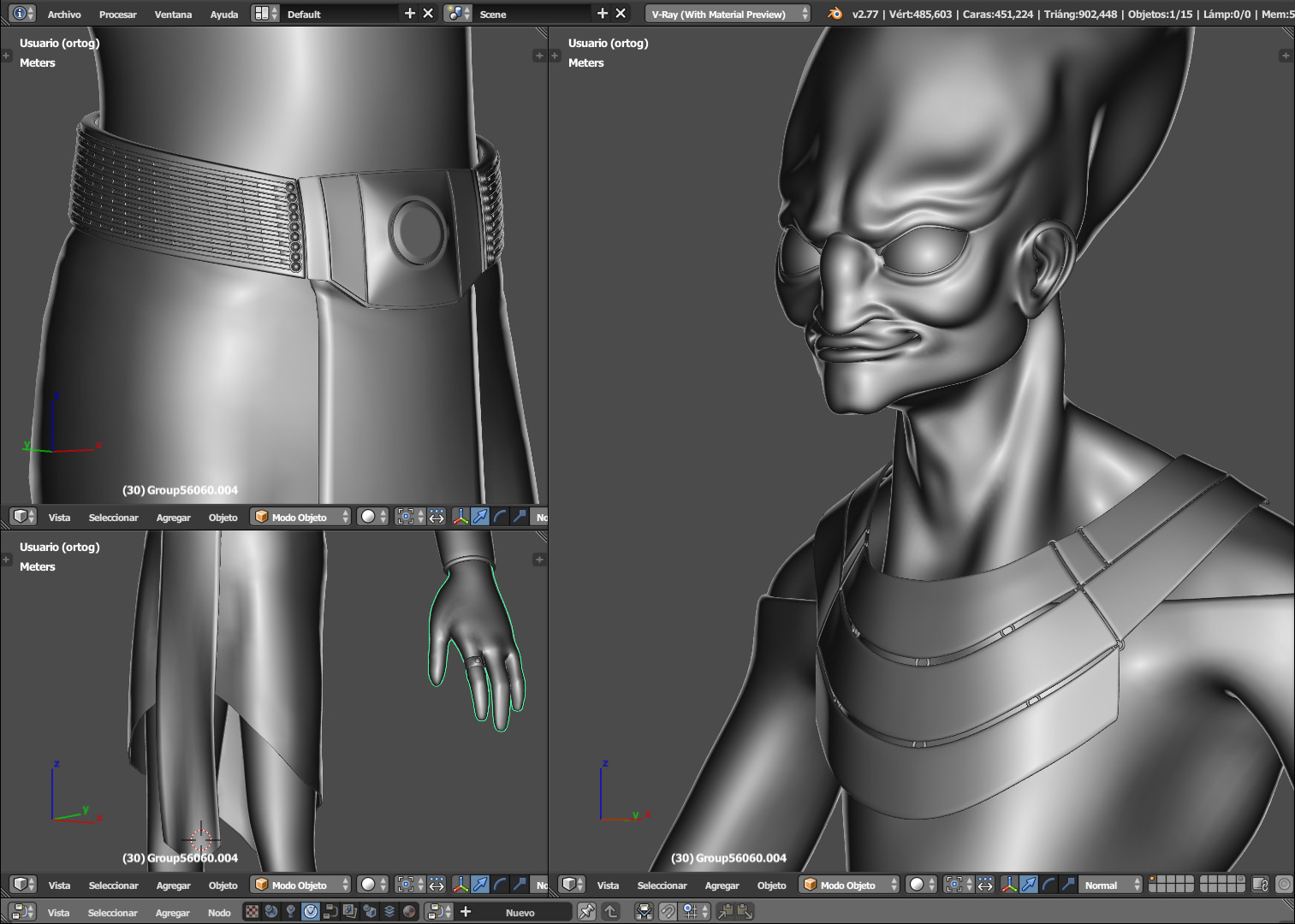Open the scene browser icon

tap(458, 14)
